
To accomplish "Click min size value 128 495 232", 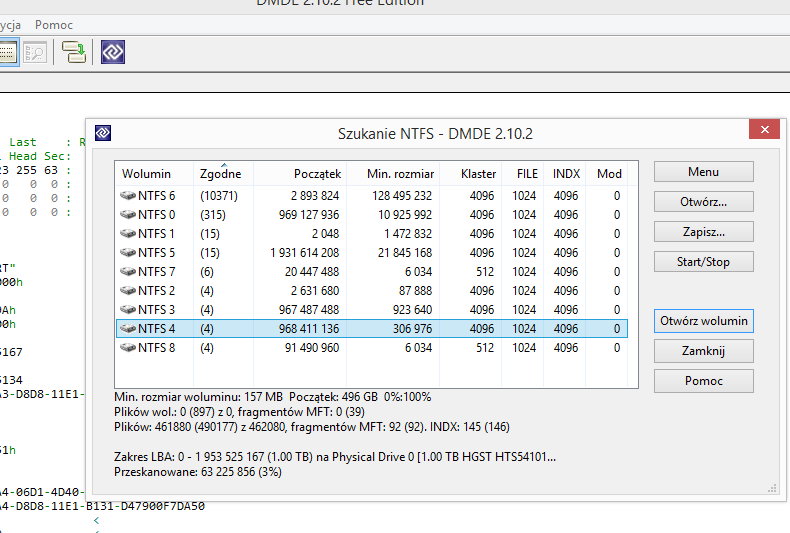I will [x=402, y=195].
